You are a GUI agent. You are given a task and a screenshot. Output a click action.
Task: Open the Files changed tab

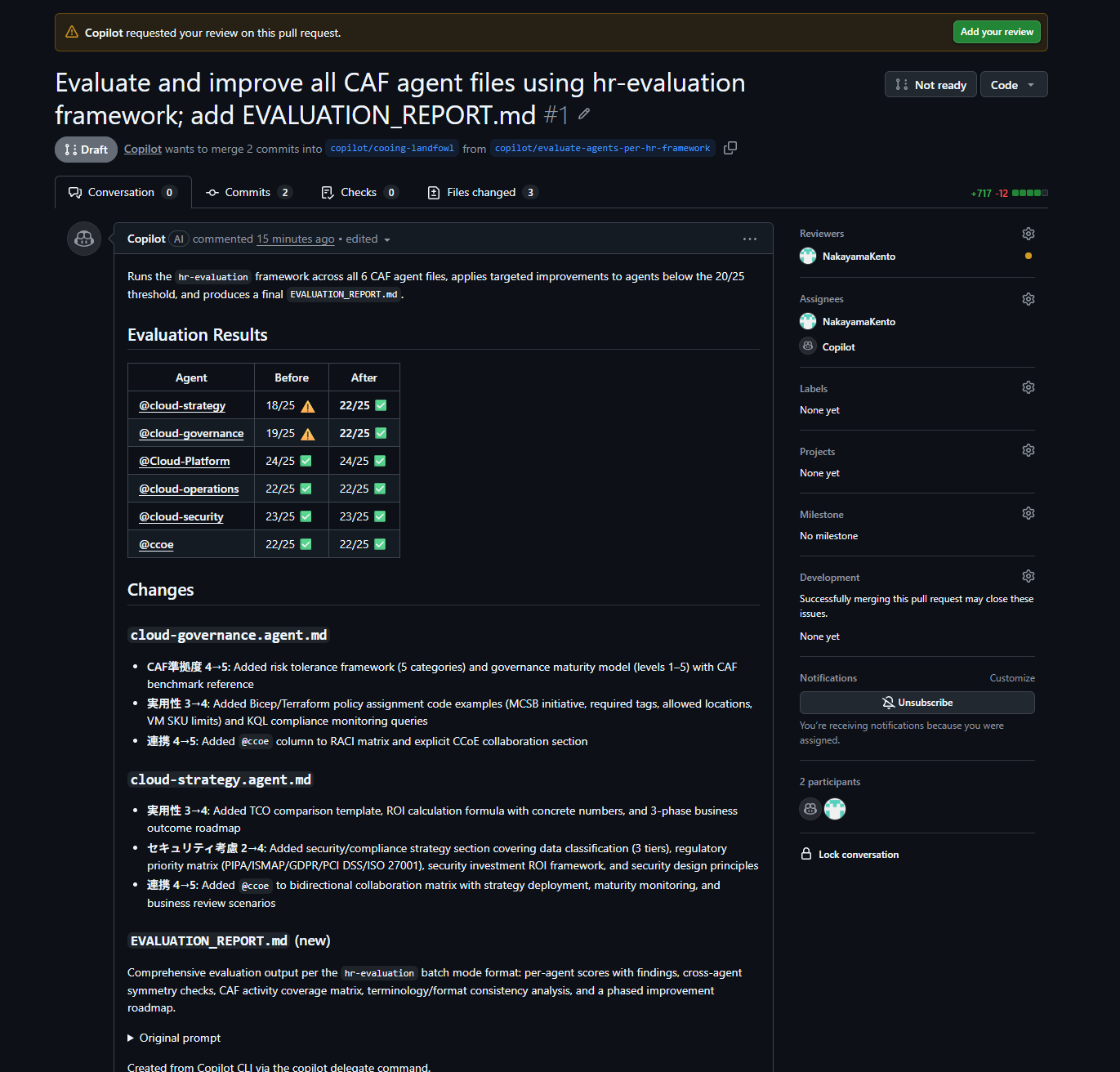point(481,193)
